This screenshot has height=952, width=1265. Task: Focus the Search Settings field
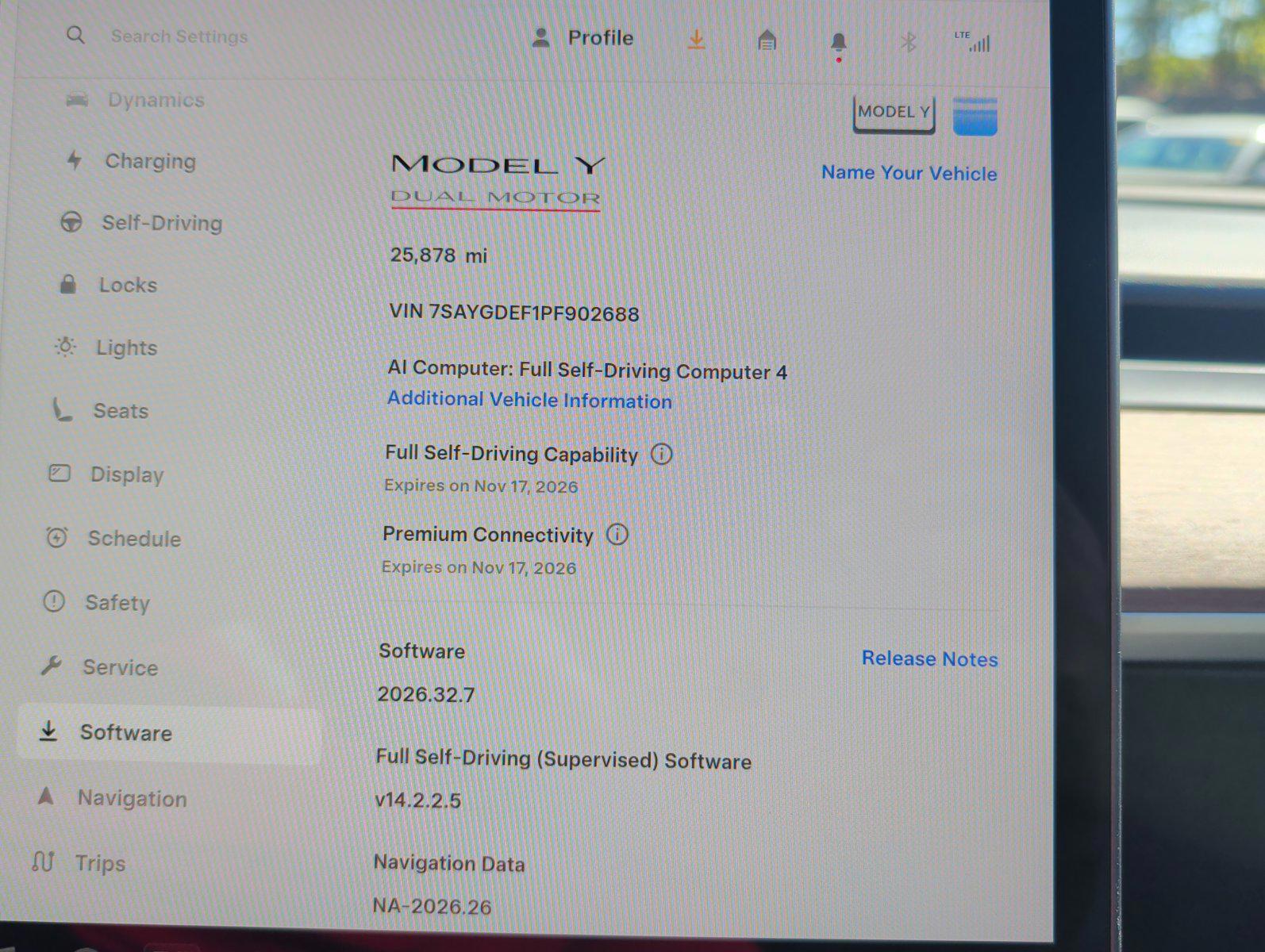tap(179, 36)
